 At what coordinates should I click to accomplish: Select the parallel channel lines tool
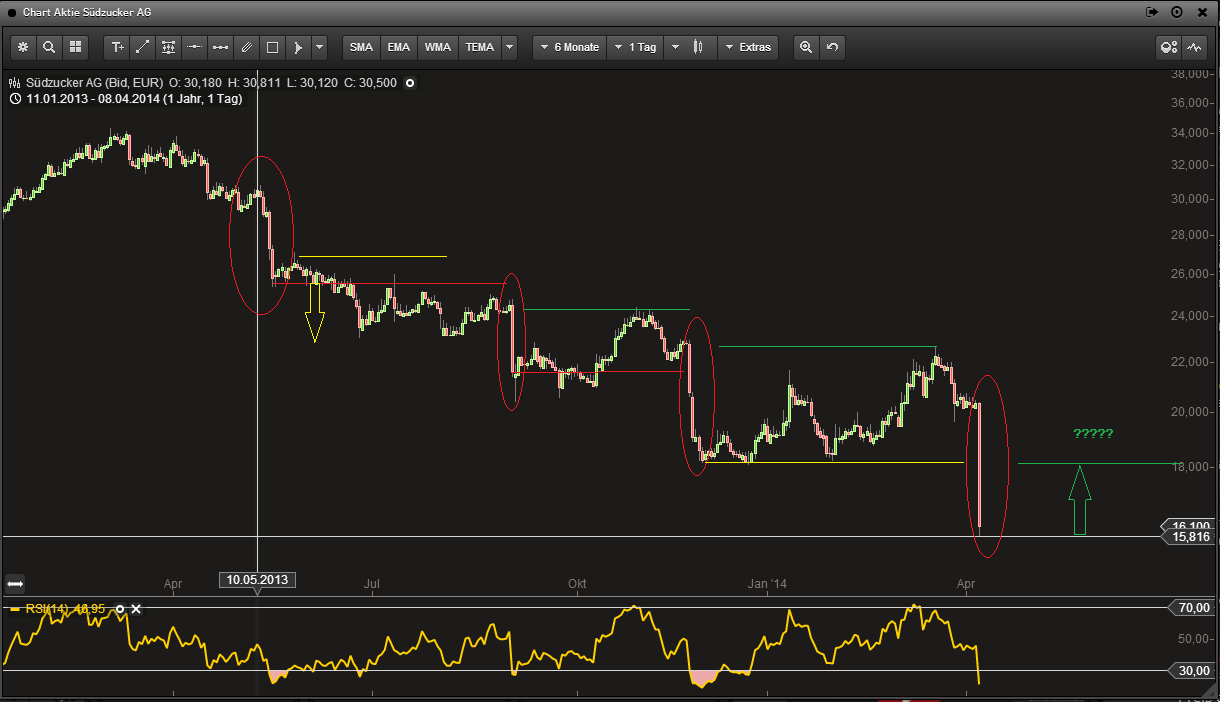[x=247, y=47]
